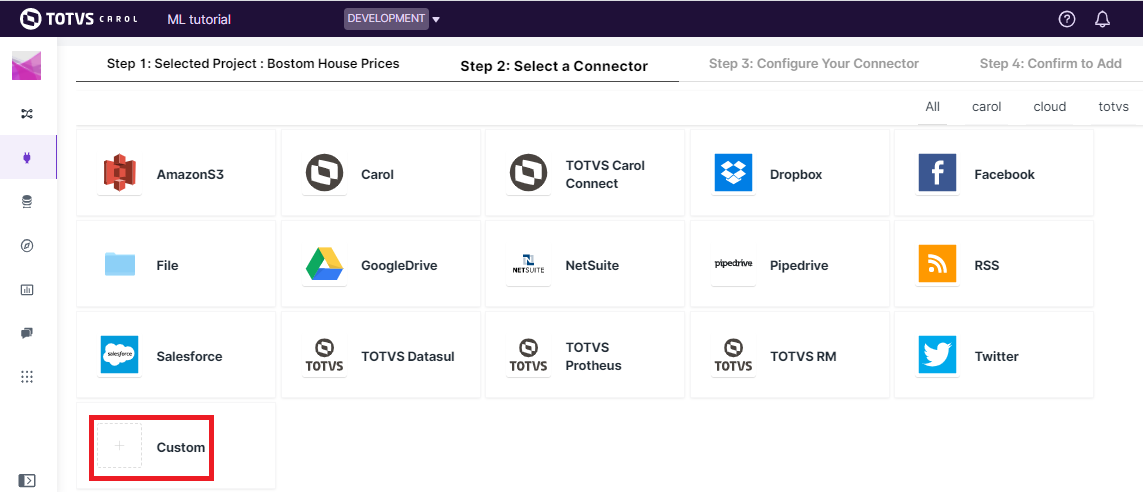Choose the Twitter connector label
Screen dimensions: 1143x492
(996, 356)
